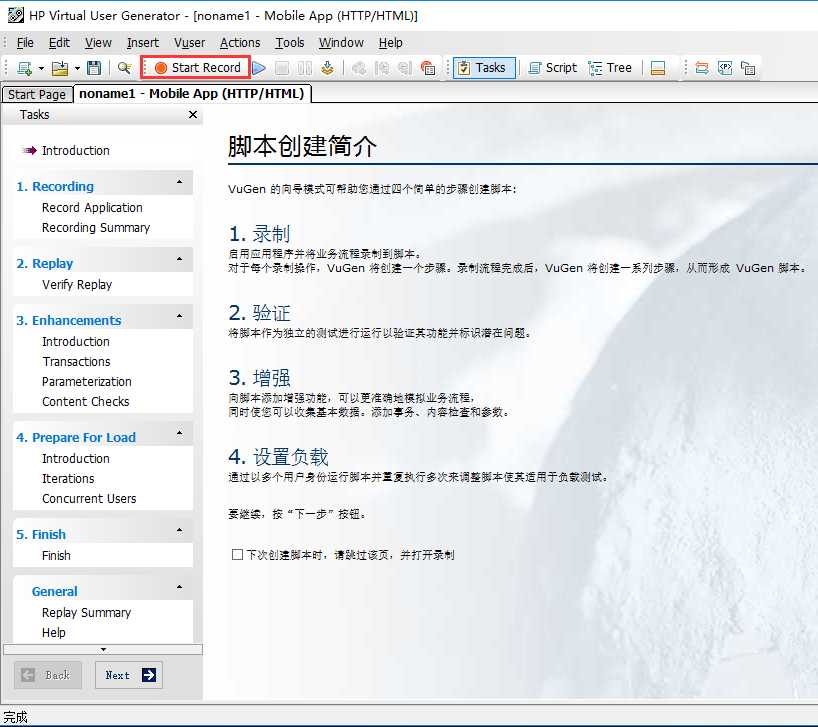Viewport: 818px width, 727px height.
Task: Open the Concurrent Users task
Action: pos(89,499)
